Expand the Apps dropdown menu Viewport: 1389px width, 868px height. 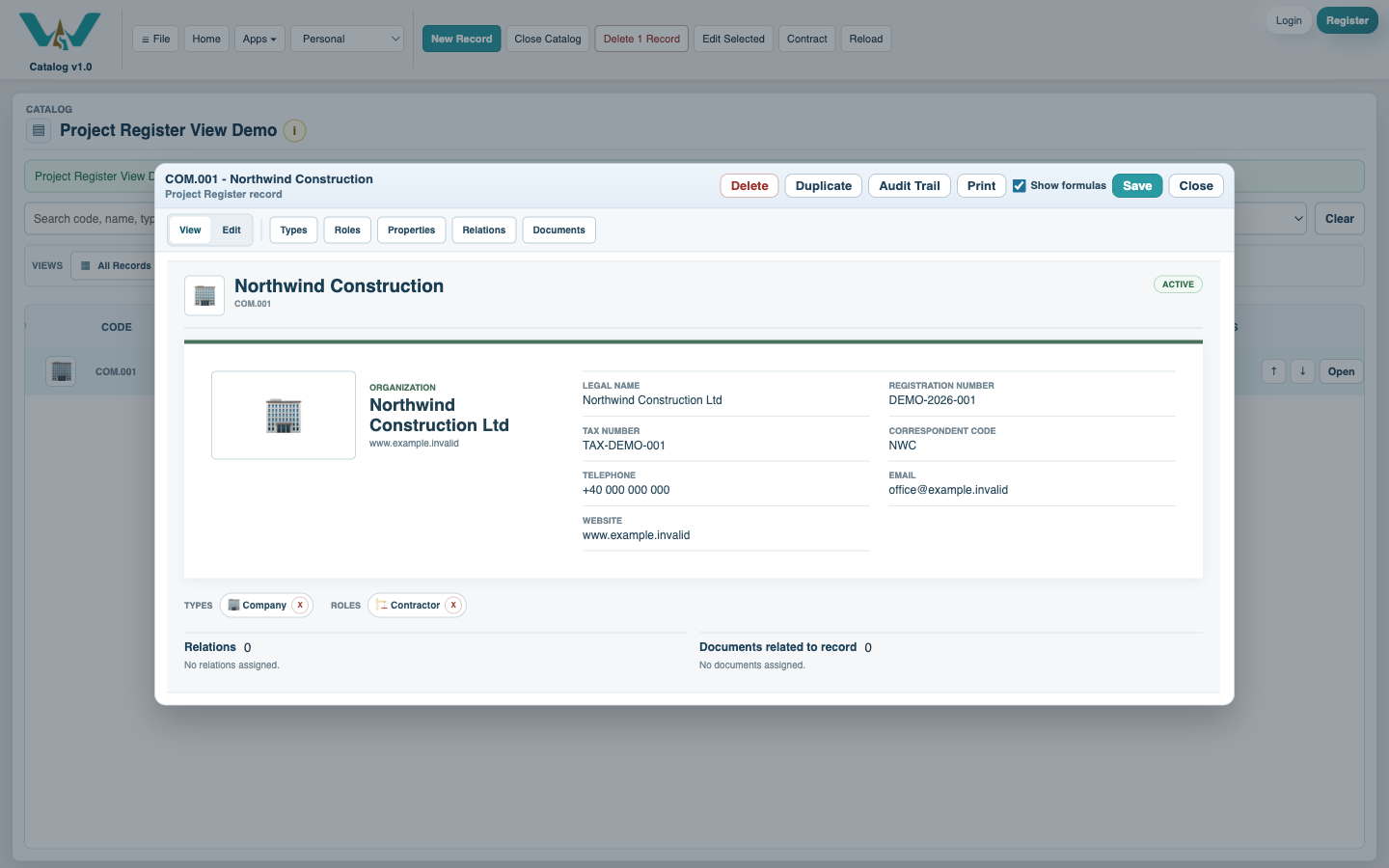click(x=259, y=39)
